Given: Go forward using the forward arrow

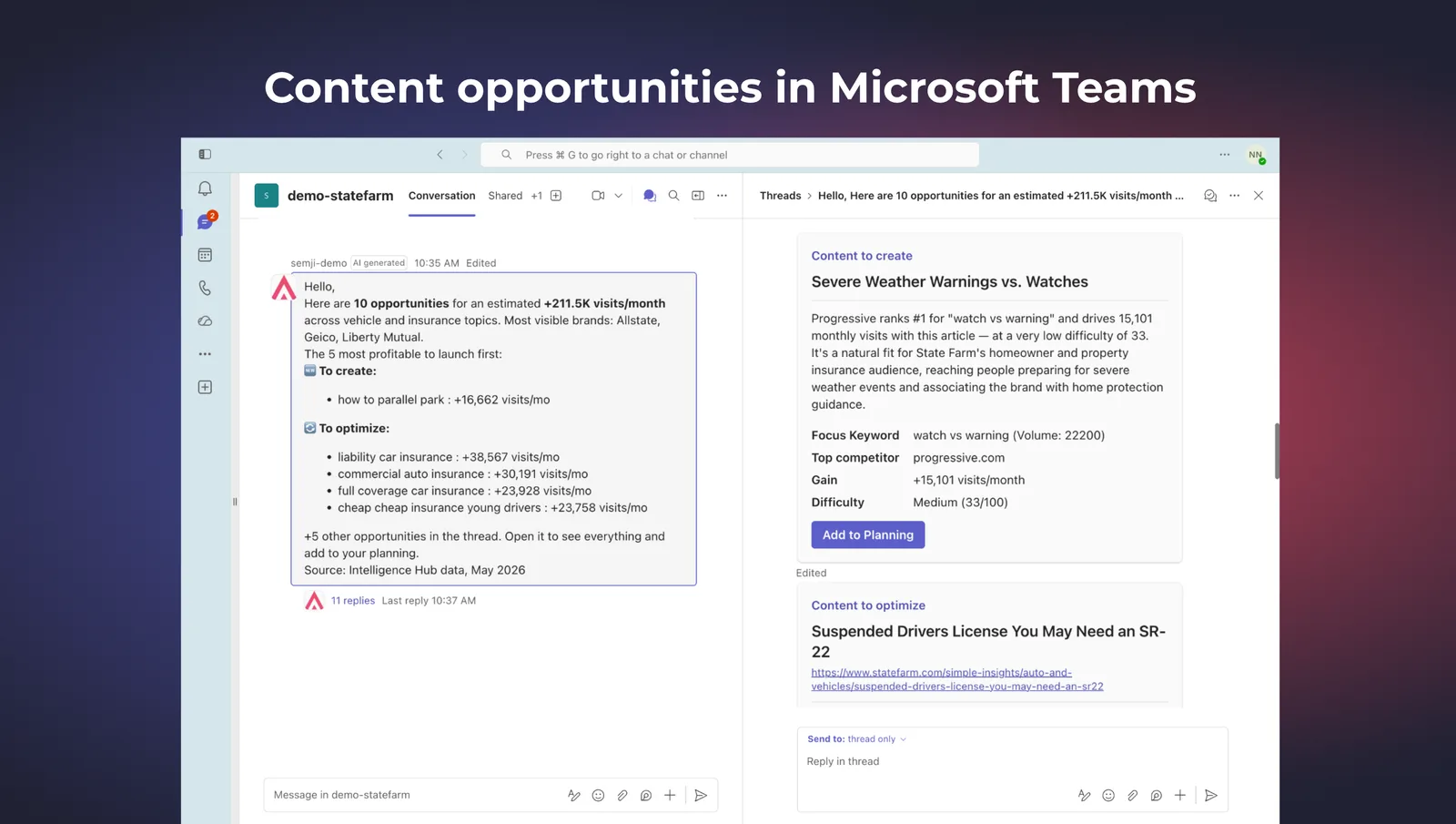Looking at the screenshot, I should pos(464,155).
